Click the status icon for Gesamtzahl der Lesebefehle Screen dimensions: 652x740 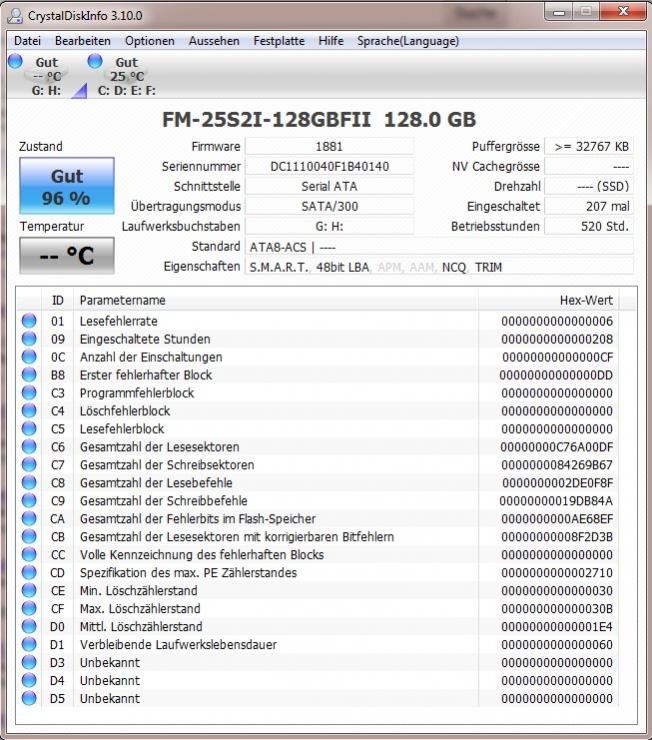[x=29, y=482]
